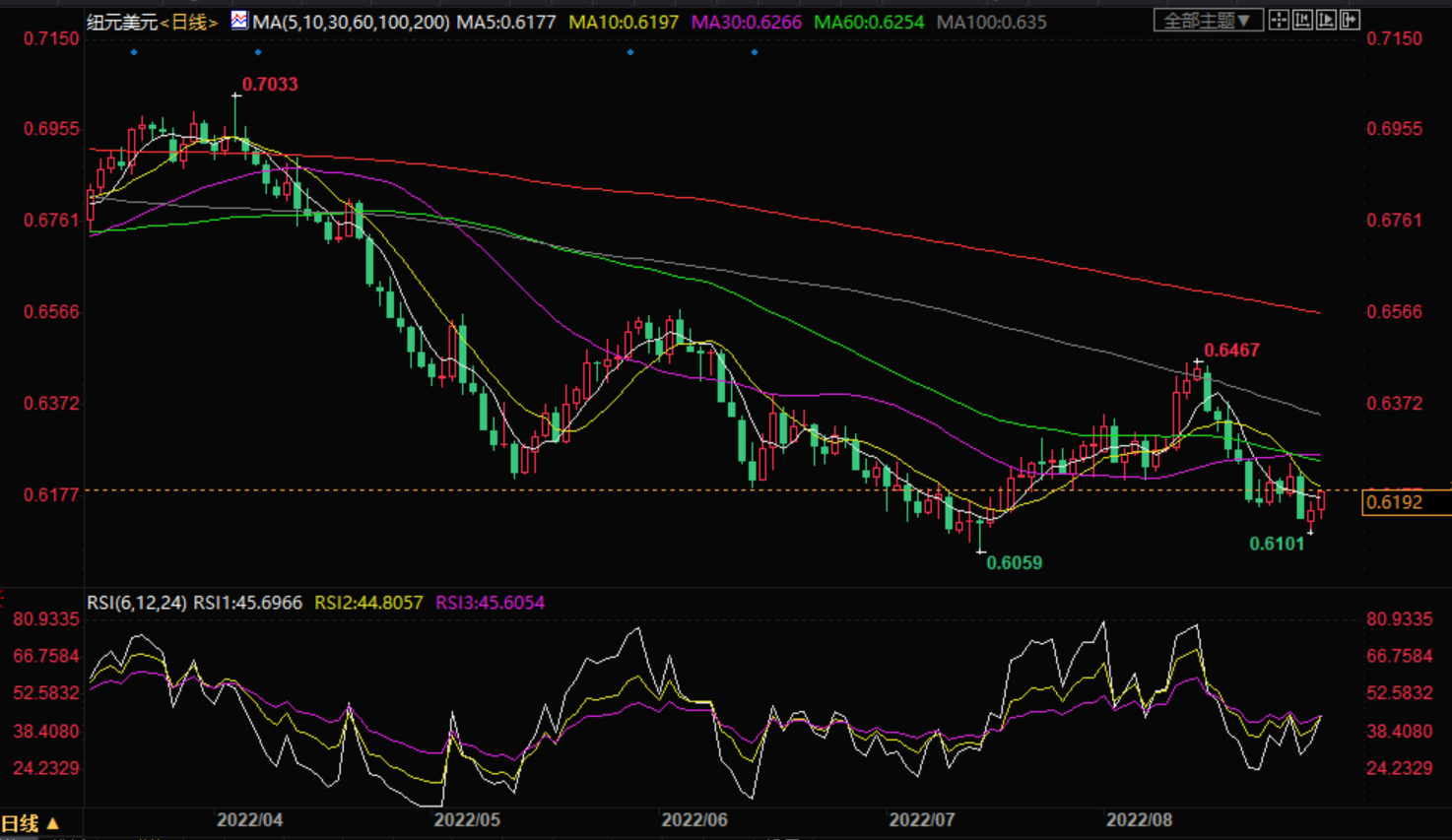Expand the 日线 period selector at bottom left
The image size is (1452, 840).
pos(30,823)
